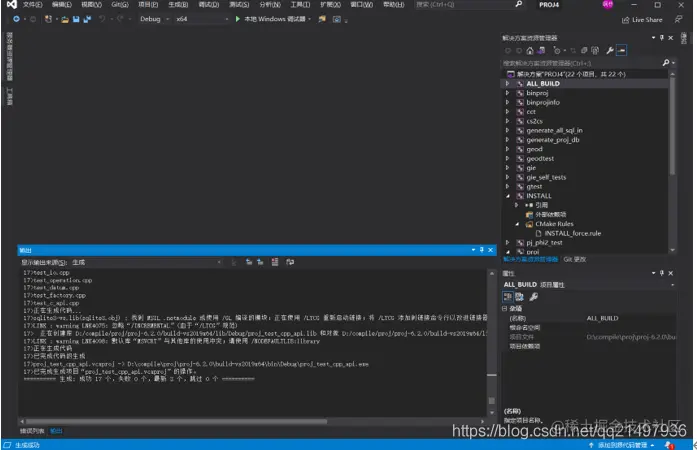The height and width of the screenshot is (450, 697).
Task: Toggle word wrap in the Output panel
Action: (x=290, y=262)
